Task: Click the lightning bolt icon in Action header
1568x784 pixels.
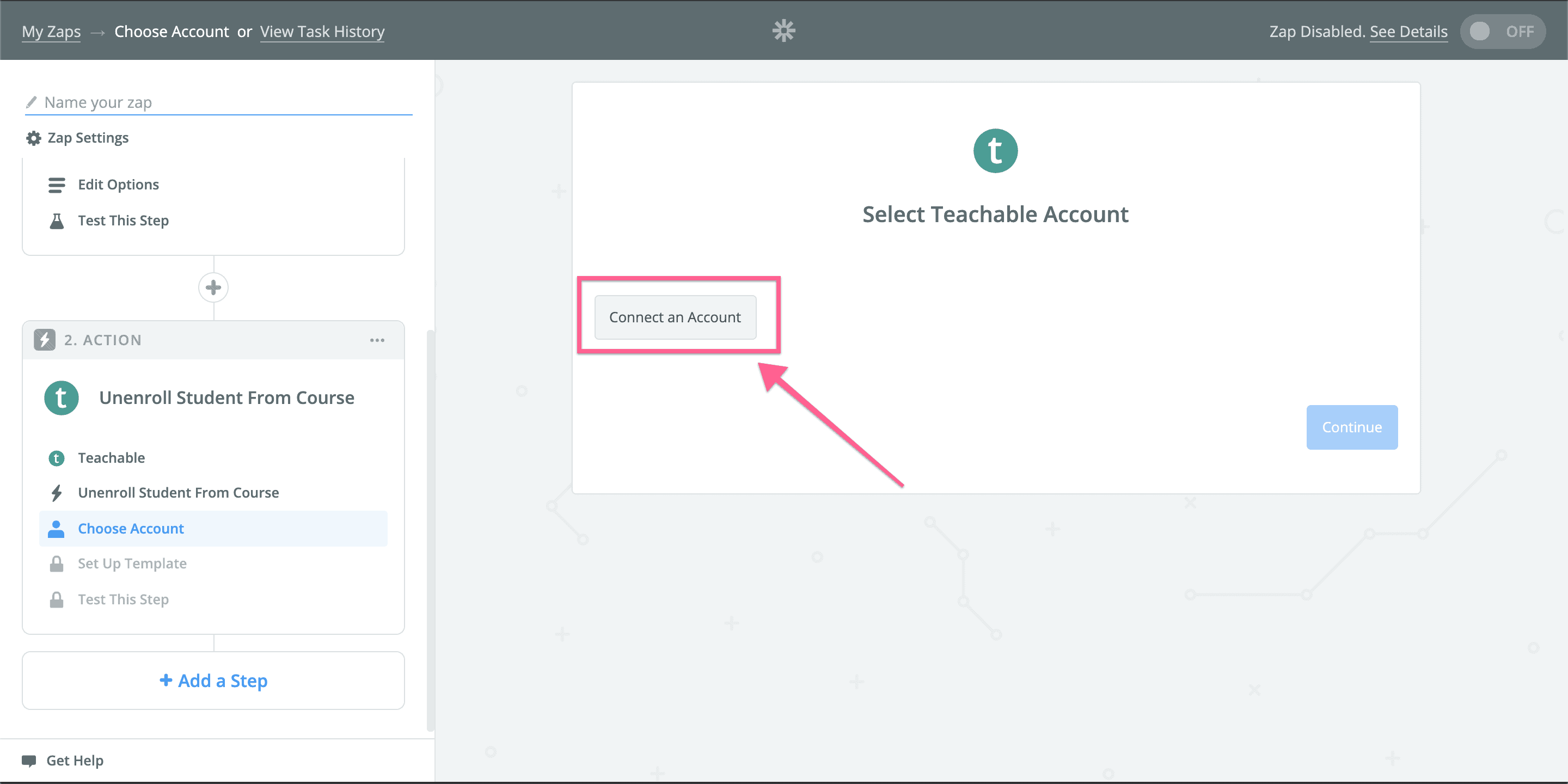Action: click(45, 340)
